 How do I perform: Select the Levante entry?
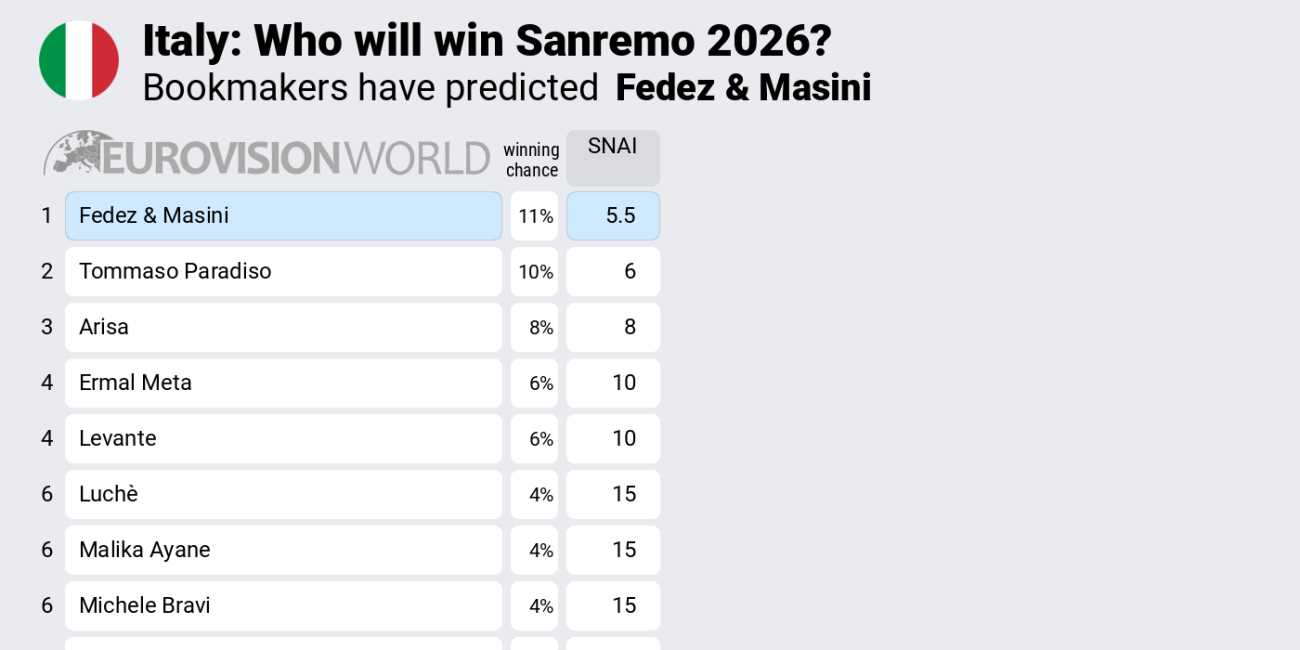click(283, 439)
